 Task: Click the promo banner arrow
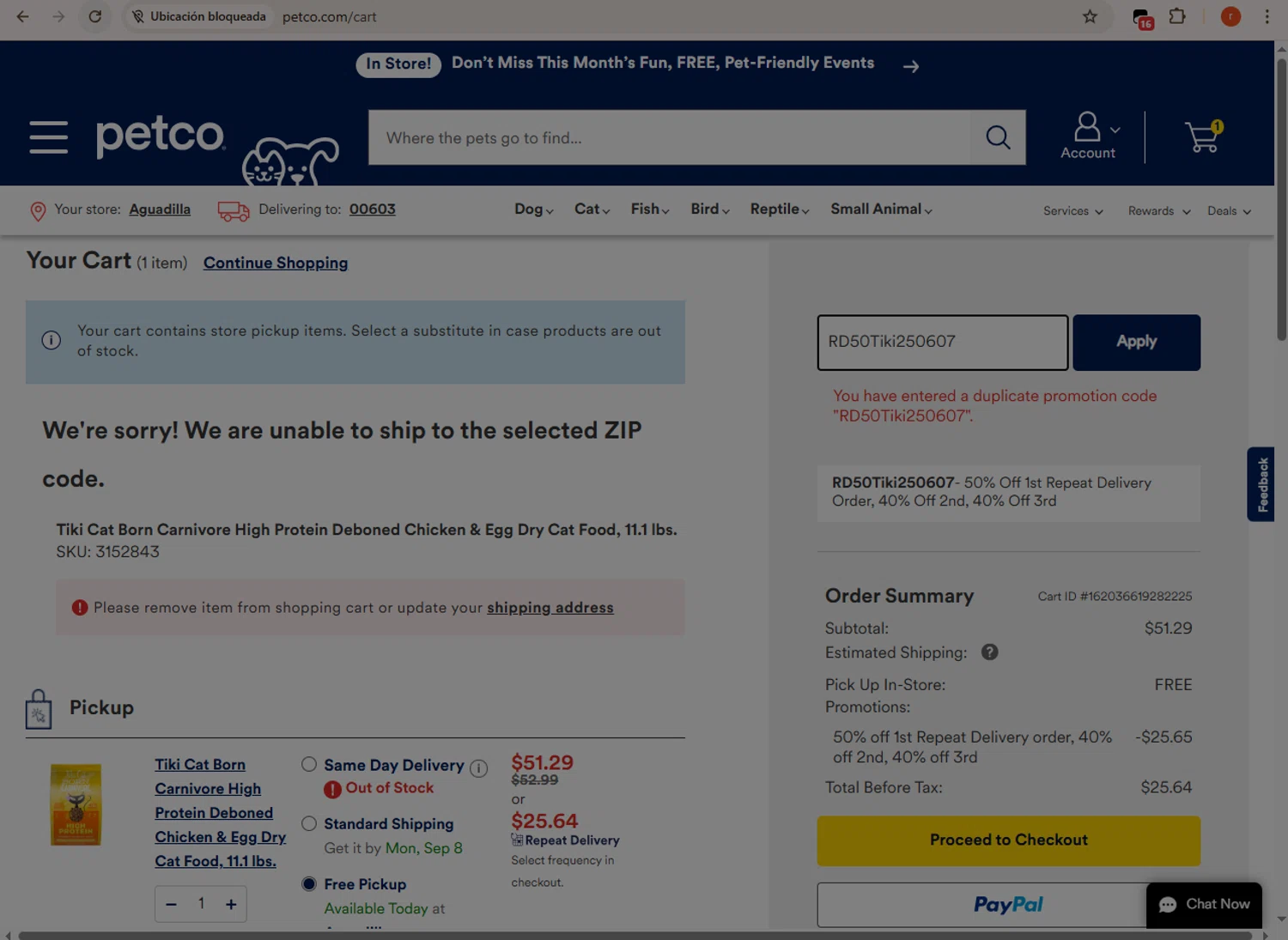(x=911, y=66)
